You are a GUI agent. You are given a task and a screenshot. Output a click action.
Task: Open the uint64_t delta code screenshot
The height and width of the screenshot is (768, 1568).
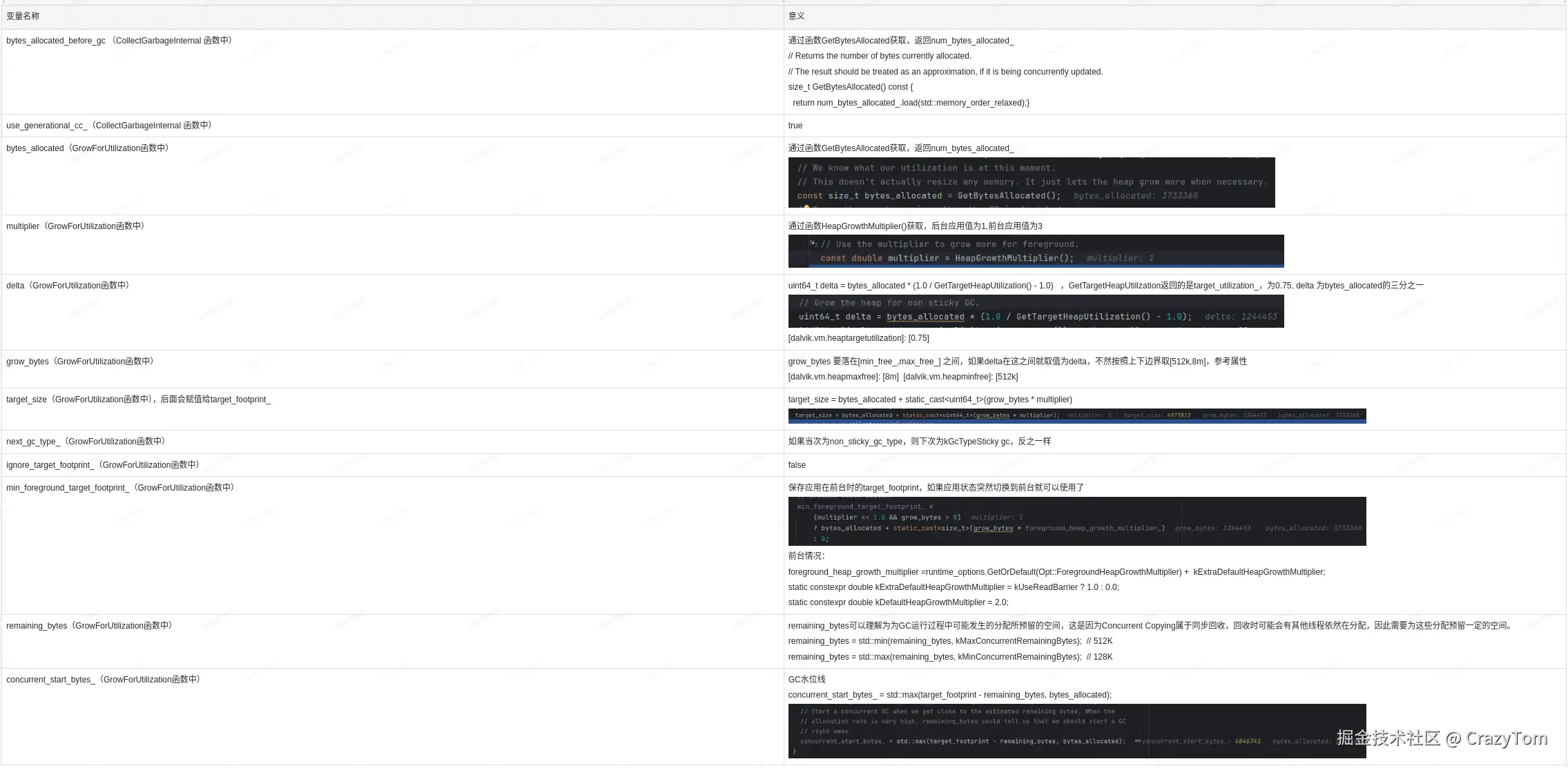pyautogui.click(x=1036, y=311)
